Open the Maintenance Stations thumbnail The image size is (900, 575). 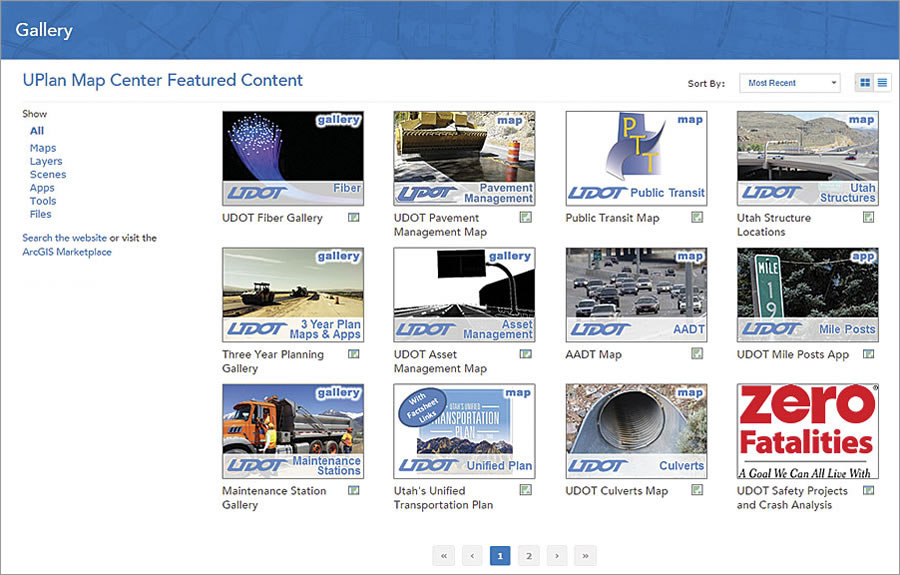tap(293, 432)
